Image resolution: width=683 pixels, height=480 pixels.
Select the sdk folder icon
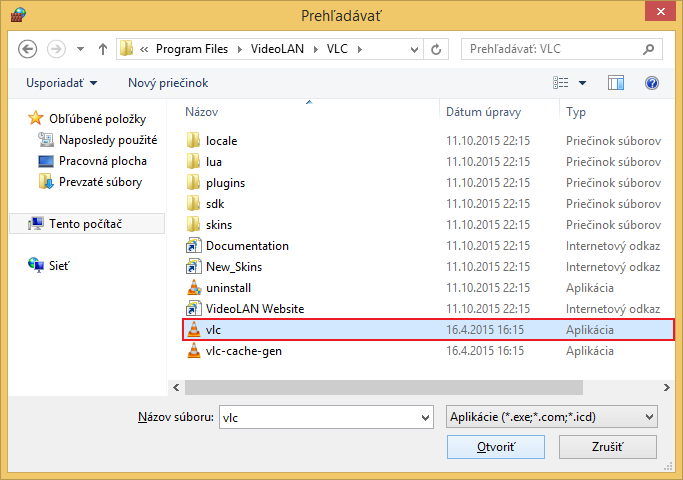coord(193,203)
